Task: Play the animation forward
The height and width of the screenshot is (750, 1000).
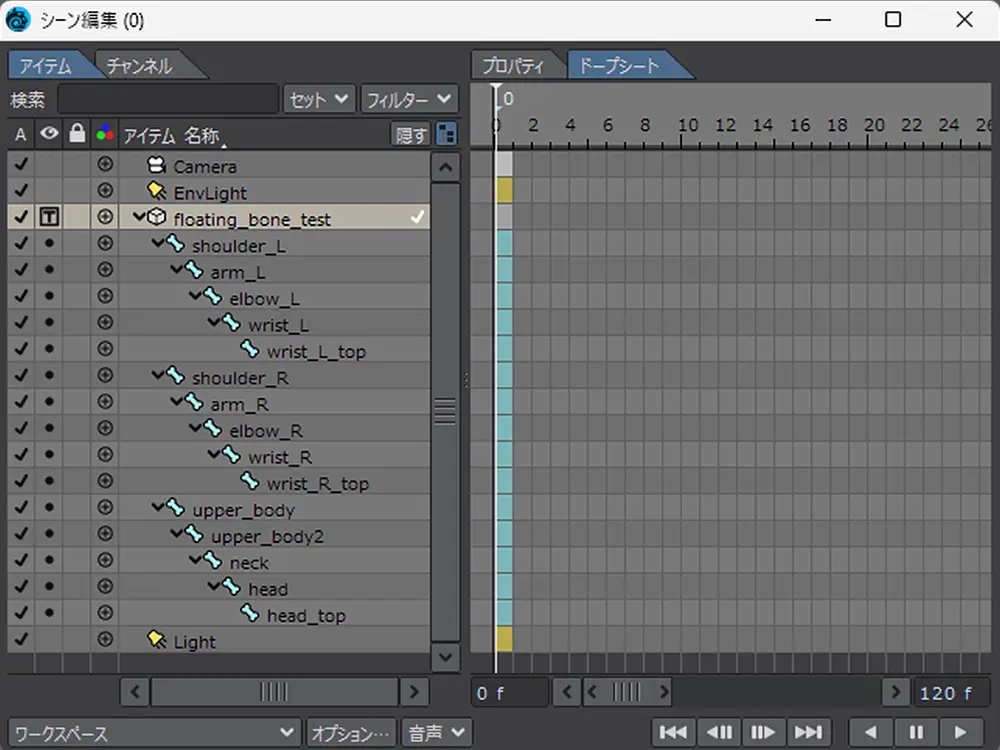Action: (961, 732)
